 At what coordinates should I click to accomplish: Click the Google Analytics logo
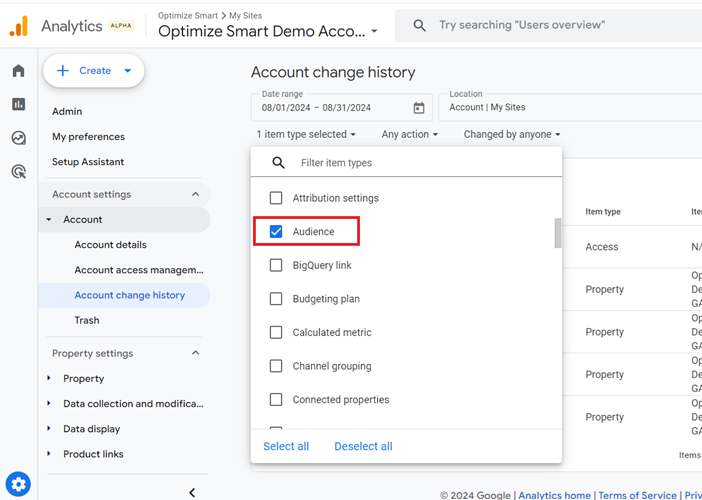click(18, 26)
